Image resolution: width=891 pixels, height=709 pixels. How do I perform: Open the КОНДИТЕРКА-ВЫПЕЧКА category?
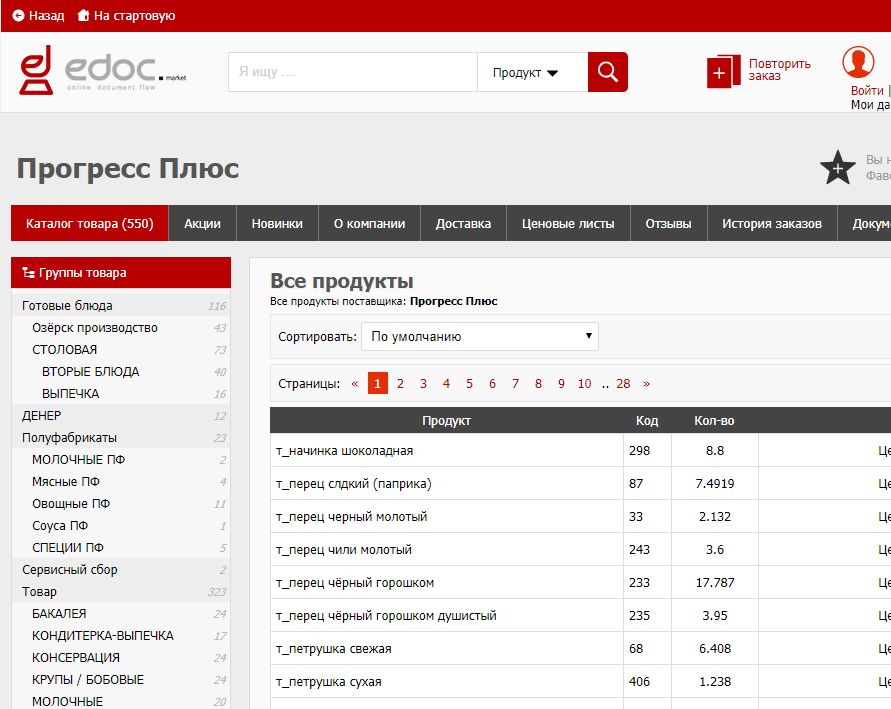(x=102, y=636)
